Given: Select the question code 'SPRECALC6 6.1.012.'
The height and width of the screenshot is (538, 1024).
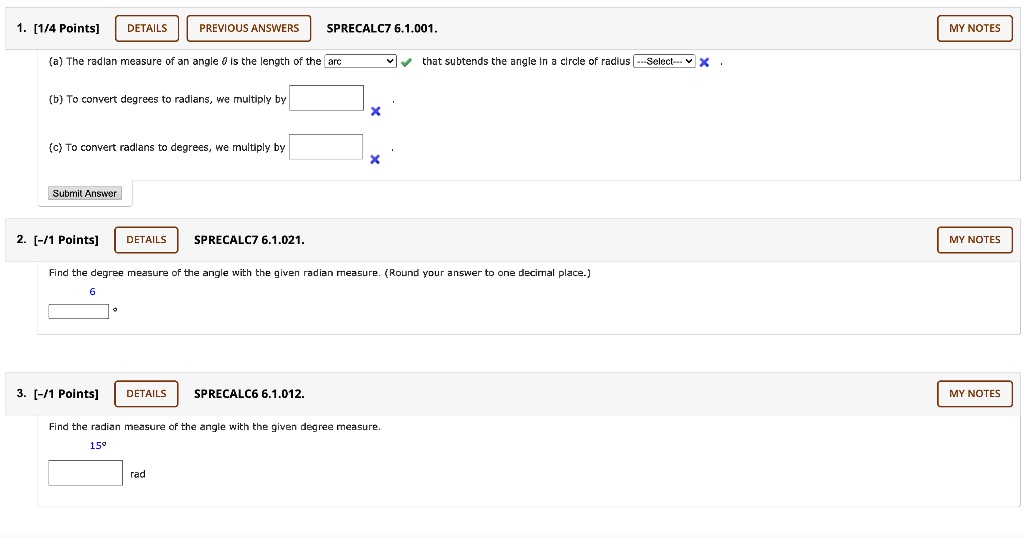Looking at the screenshot, I should (x=249, y=394).
